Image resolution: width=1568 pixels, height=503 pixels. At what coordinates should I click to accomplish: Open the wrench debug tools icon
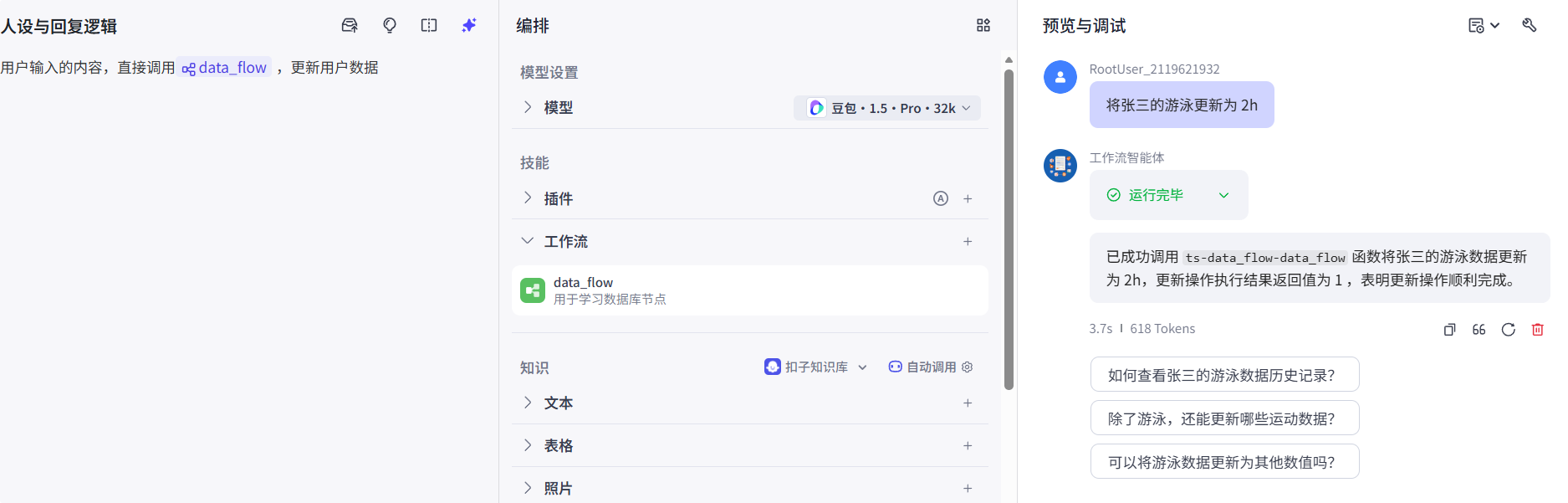(x=1530, y=25)
